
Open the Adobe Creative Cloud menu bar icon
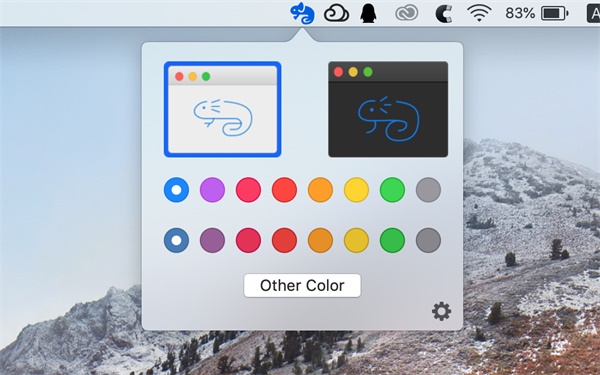point(406,14)
